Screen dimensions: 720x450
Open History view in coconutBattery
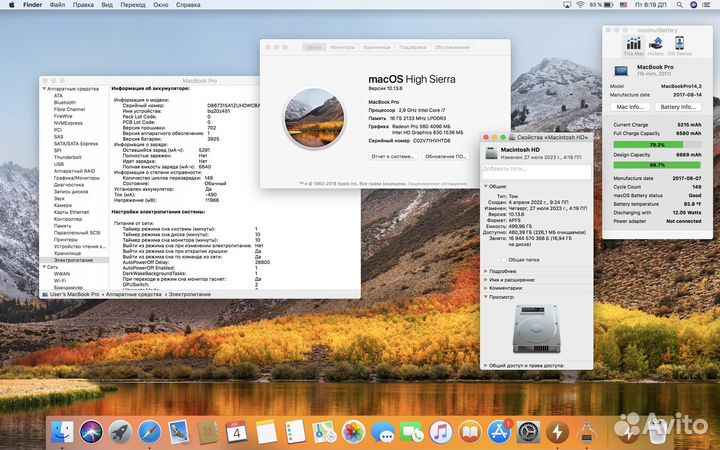[x=656, y=46]
